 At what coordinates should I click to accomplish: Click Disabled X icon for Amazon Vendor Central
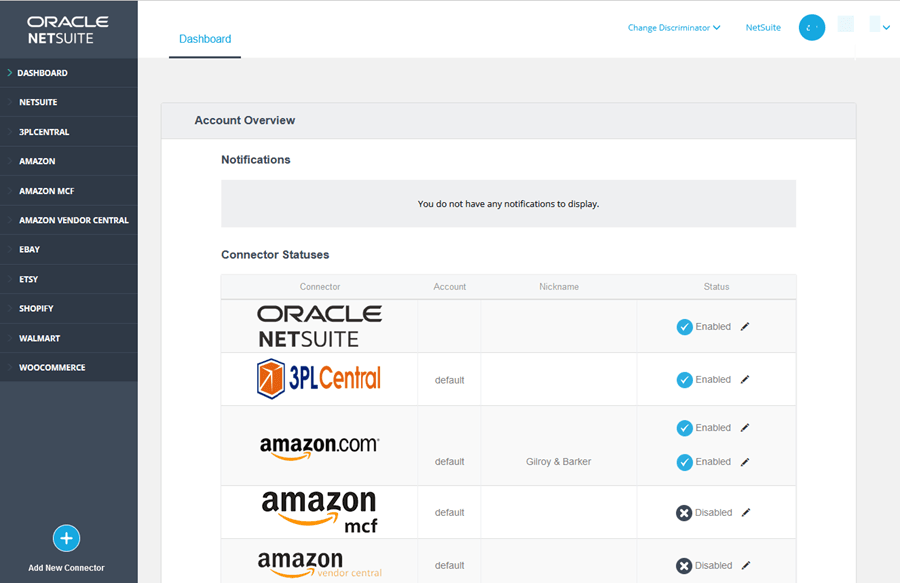tap(684, 566)
